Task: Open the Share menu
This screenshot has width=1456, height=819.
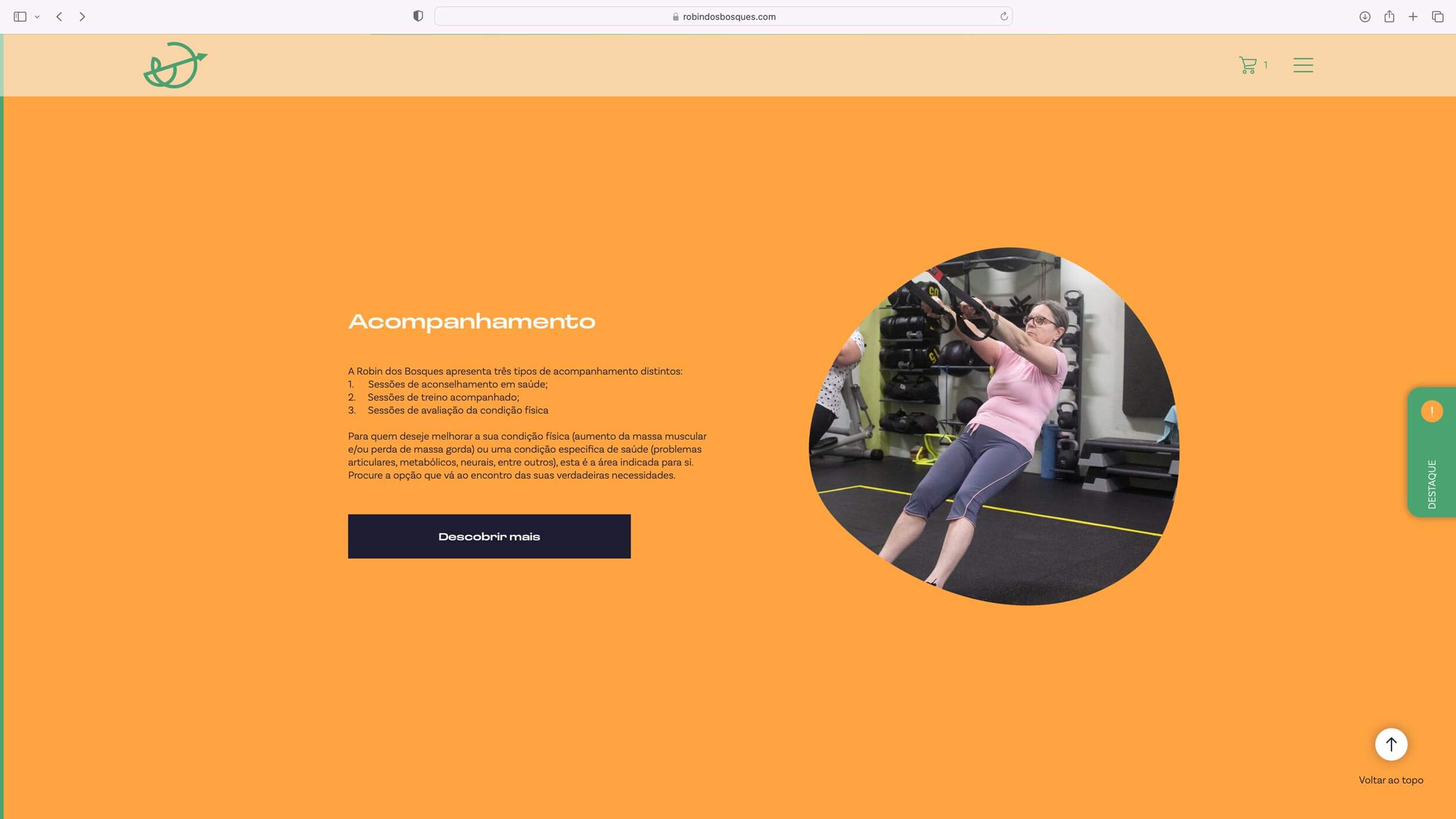Action: 1389,16
